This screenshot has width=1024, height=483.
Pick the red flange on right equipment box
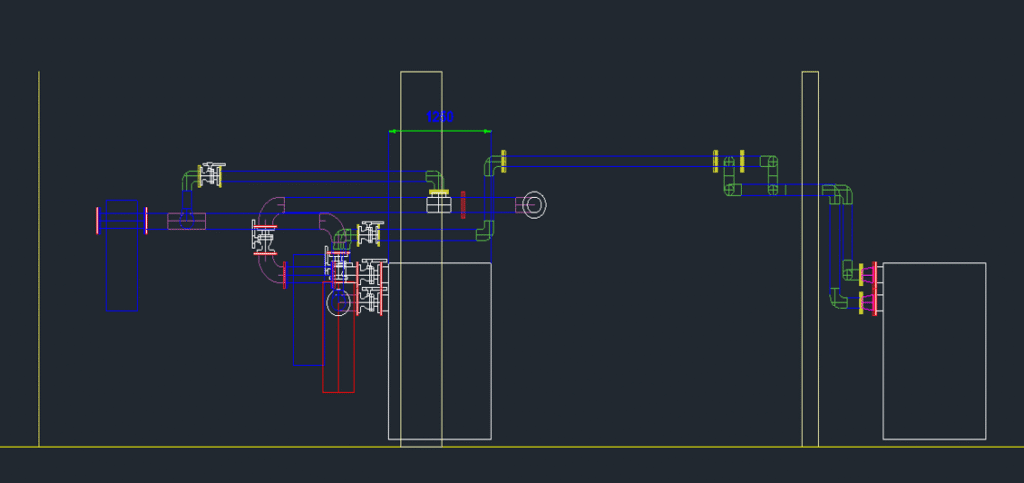pyautogui.click(x=876, y=288)
